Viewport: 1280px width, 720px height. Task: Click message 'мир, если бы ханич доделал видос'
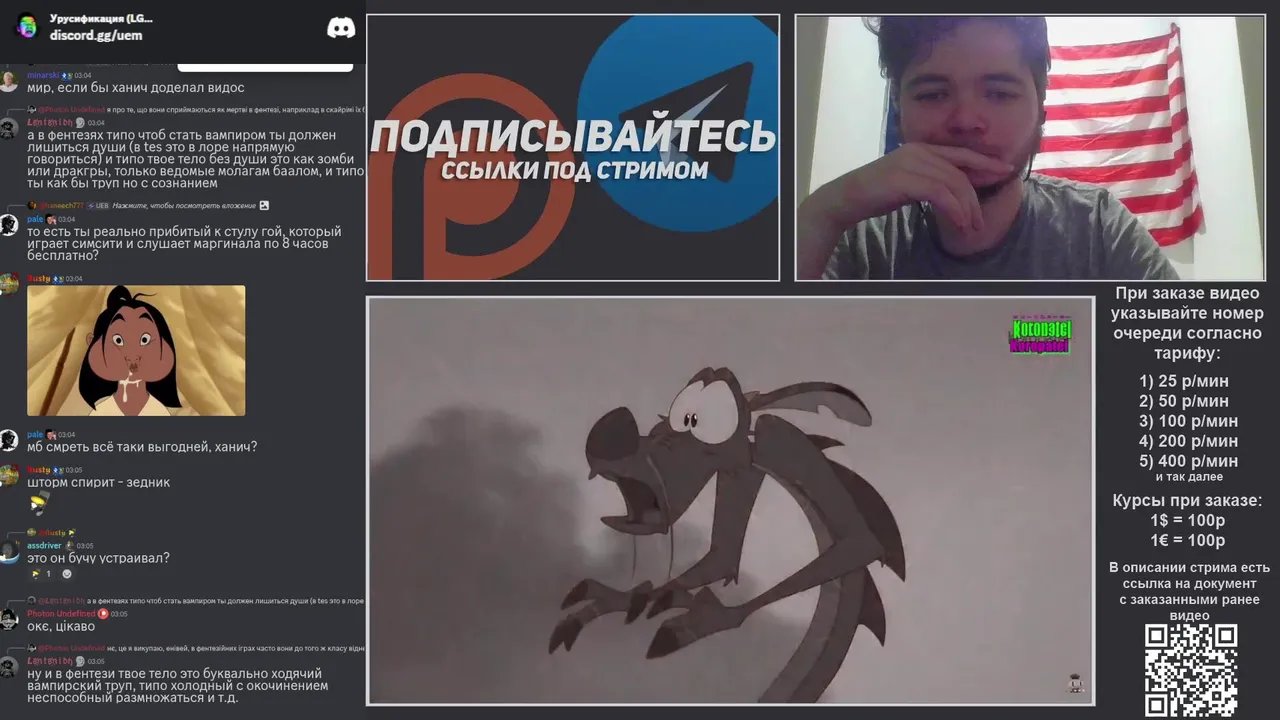(136, 88)
